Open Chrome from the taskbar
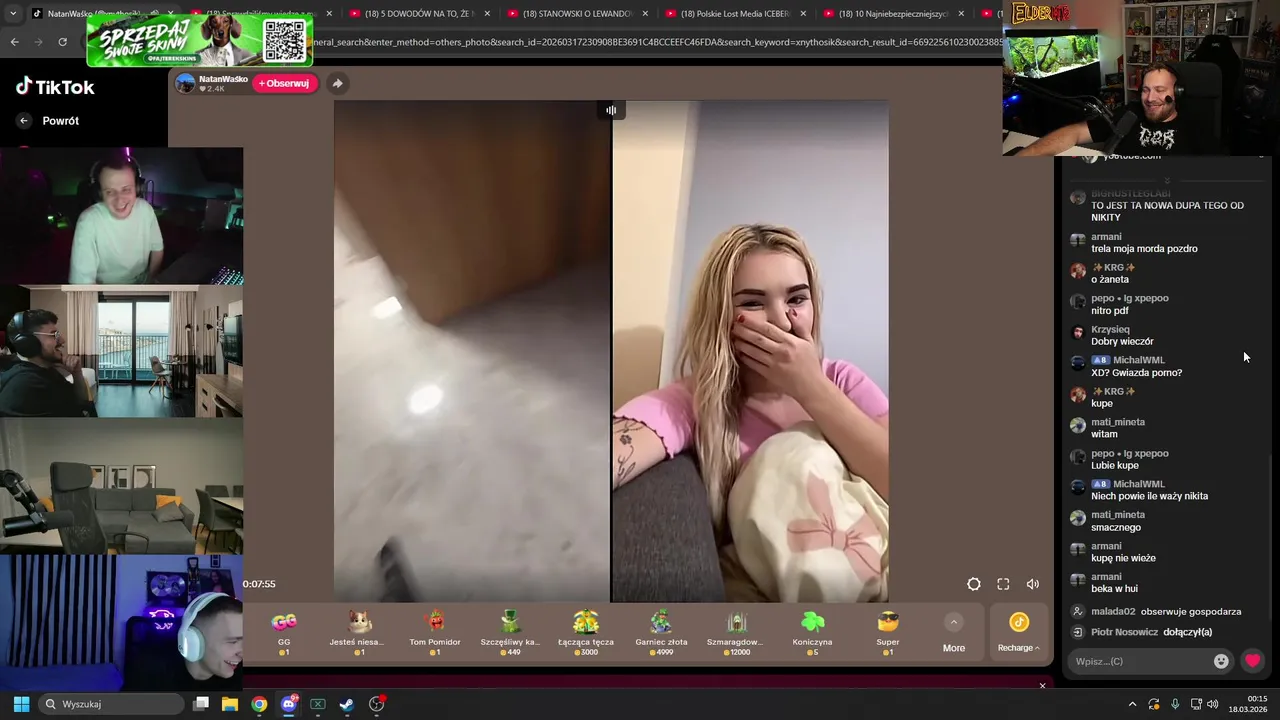Viewport: 1280px width, 720px height. 259,704
